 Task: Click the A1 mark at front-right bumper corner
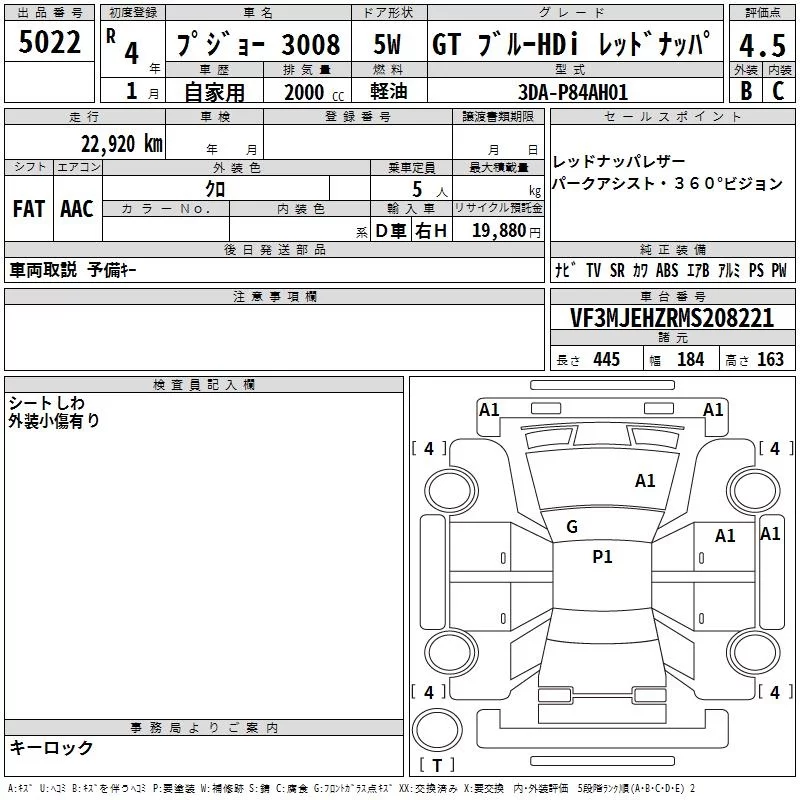click(x=713, y=410)
